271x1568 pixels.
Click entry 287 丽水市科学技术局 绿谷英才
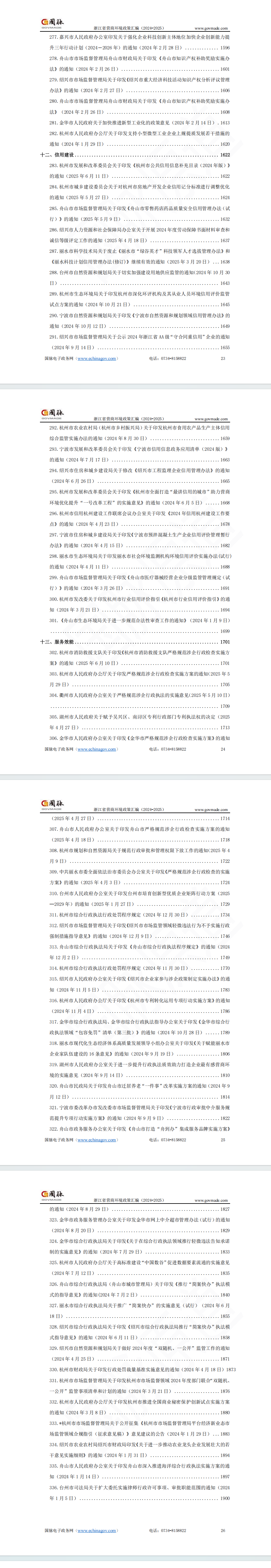[x=139, y=256]
